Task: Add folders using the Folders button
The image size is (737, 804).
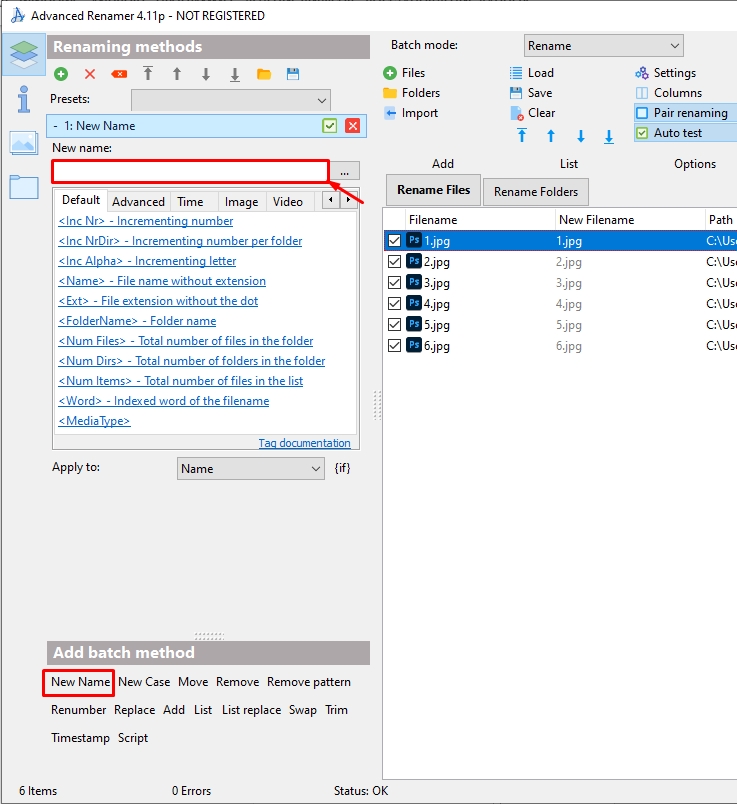Action: (x=411, y=93)
